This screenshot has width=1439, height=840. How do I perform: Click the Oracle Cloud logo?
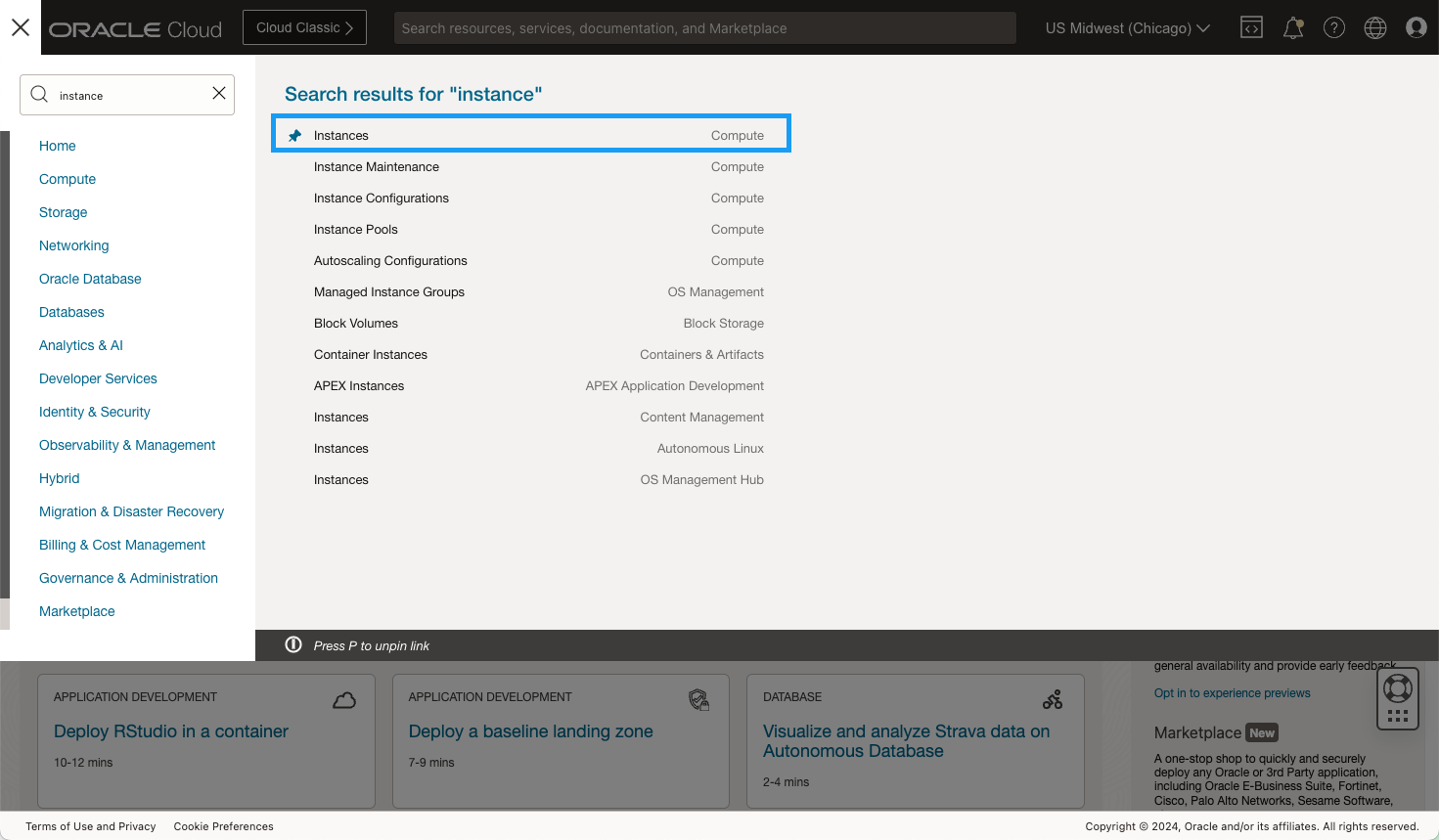[x=135, y=29]
